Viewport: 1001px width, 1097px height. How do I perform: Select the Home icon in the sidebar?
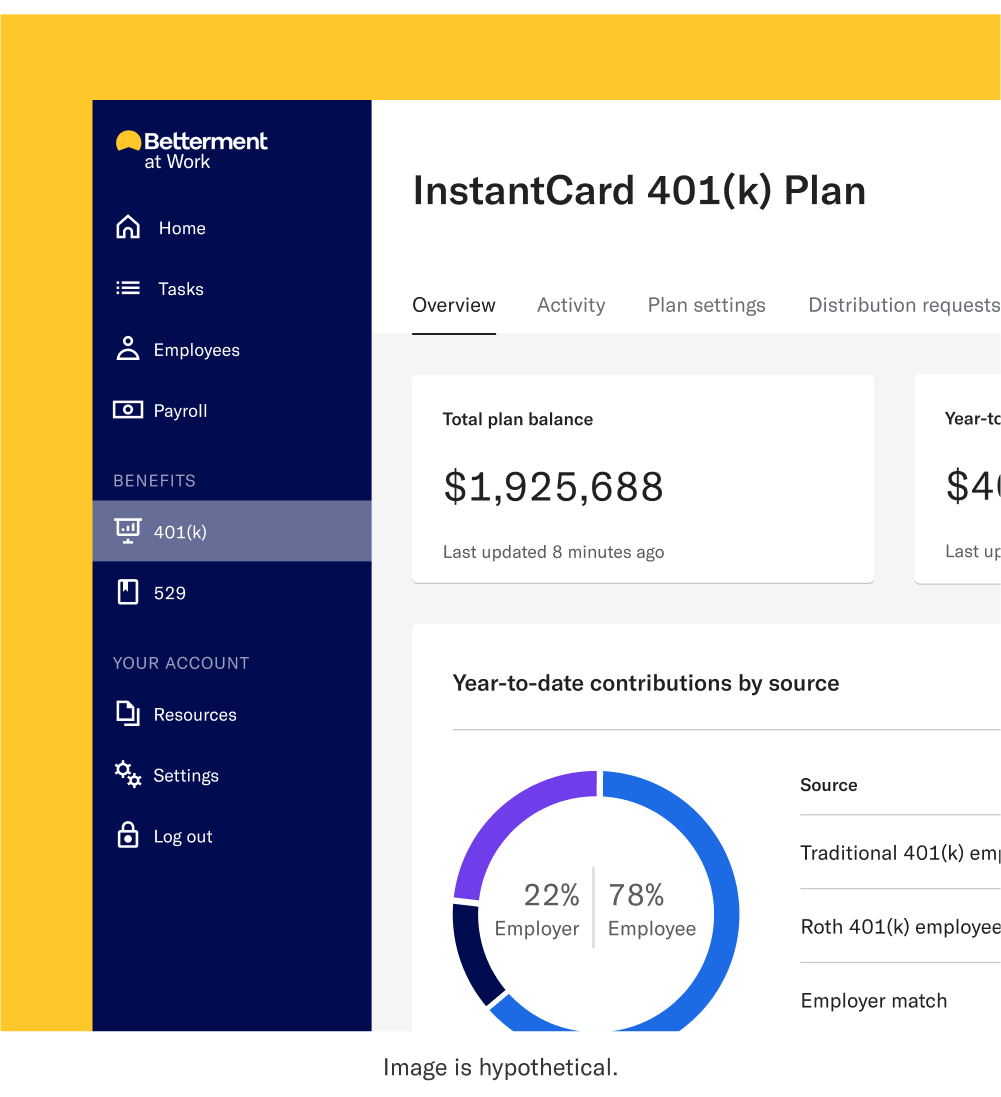click(127, 227)
